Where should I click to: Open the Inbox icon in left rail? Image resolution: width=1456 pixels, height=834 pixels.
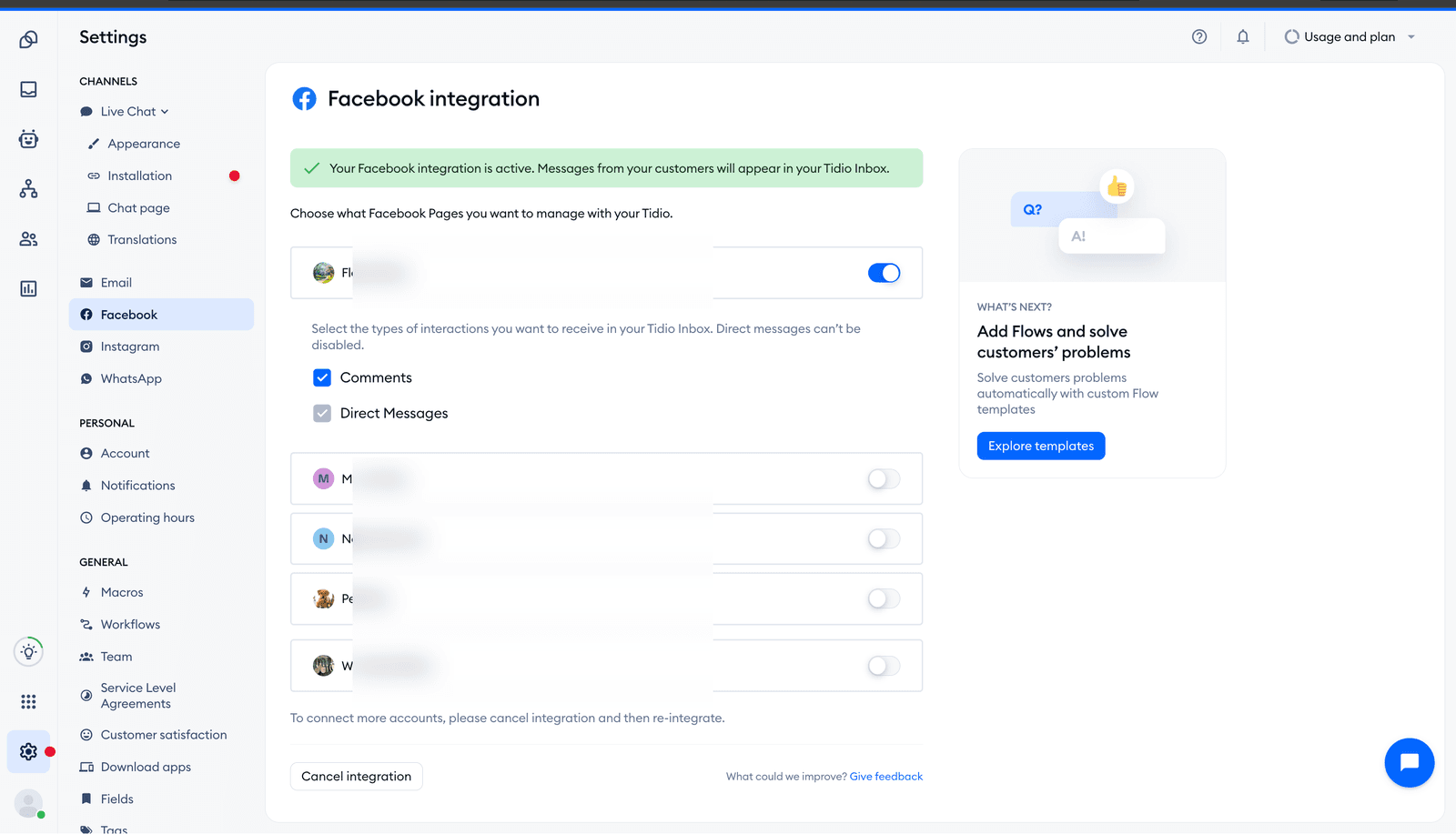point(29,89)
